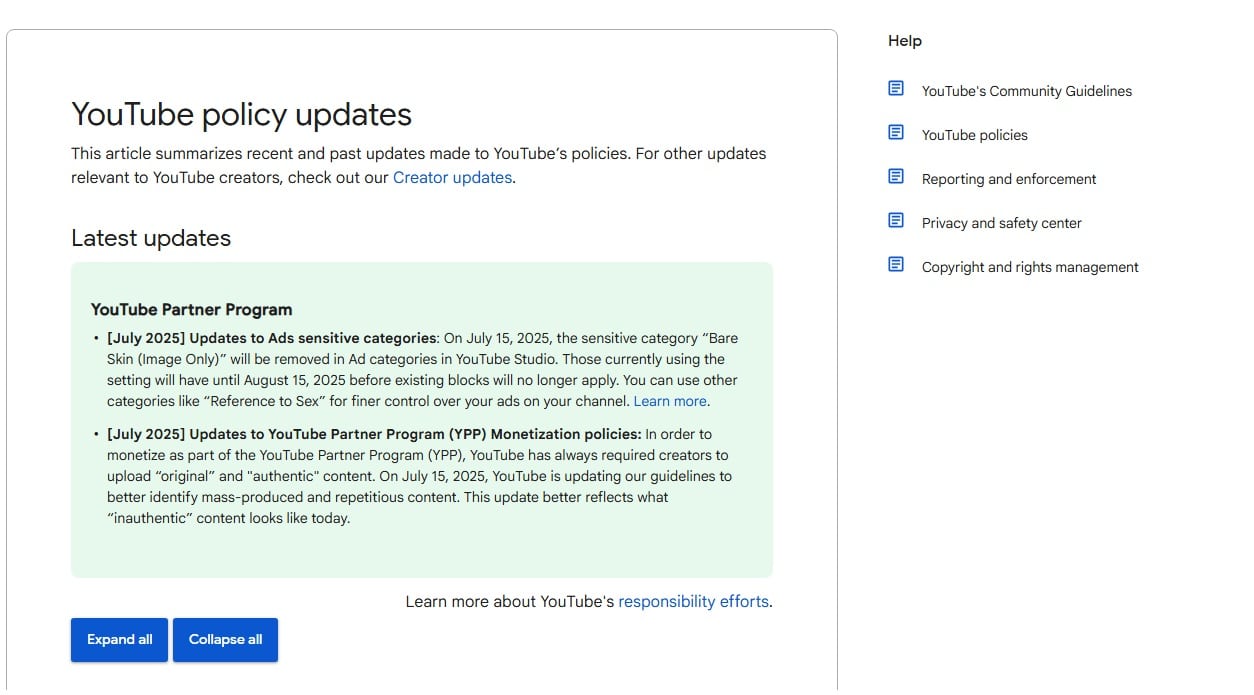The image size is (1254, 695).
Task: Open the responsibility efforts link
Action: pos(694,602)
